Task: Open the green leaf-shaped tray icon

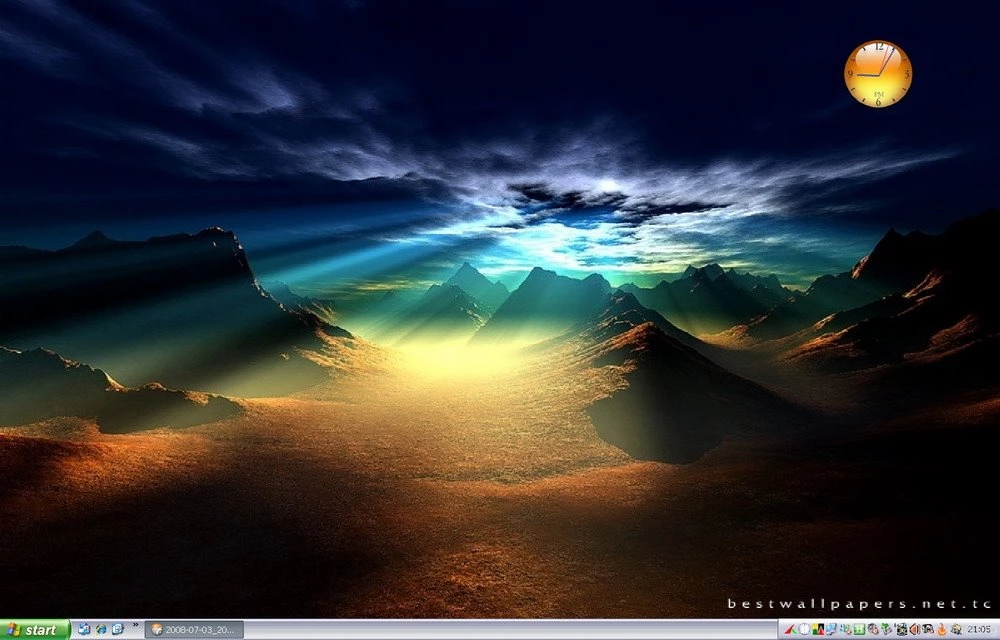Action: 884,631
